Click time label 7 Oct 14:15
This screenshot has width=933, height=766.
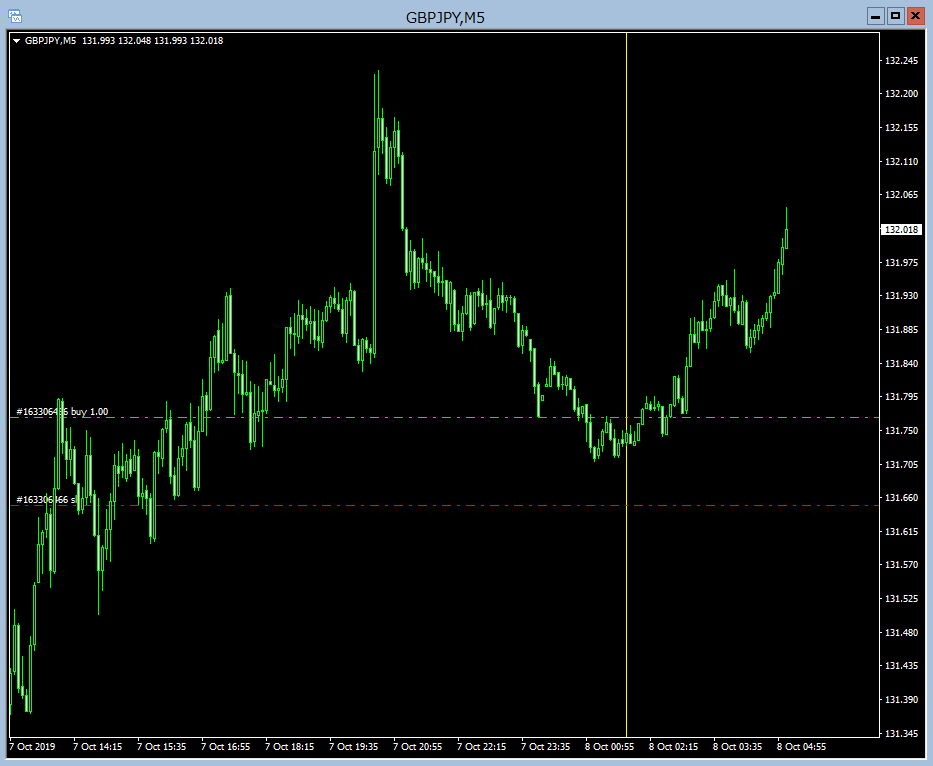98,746
